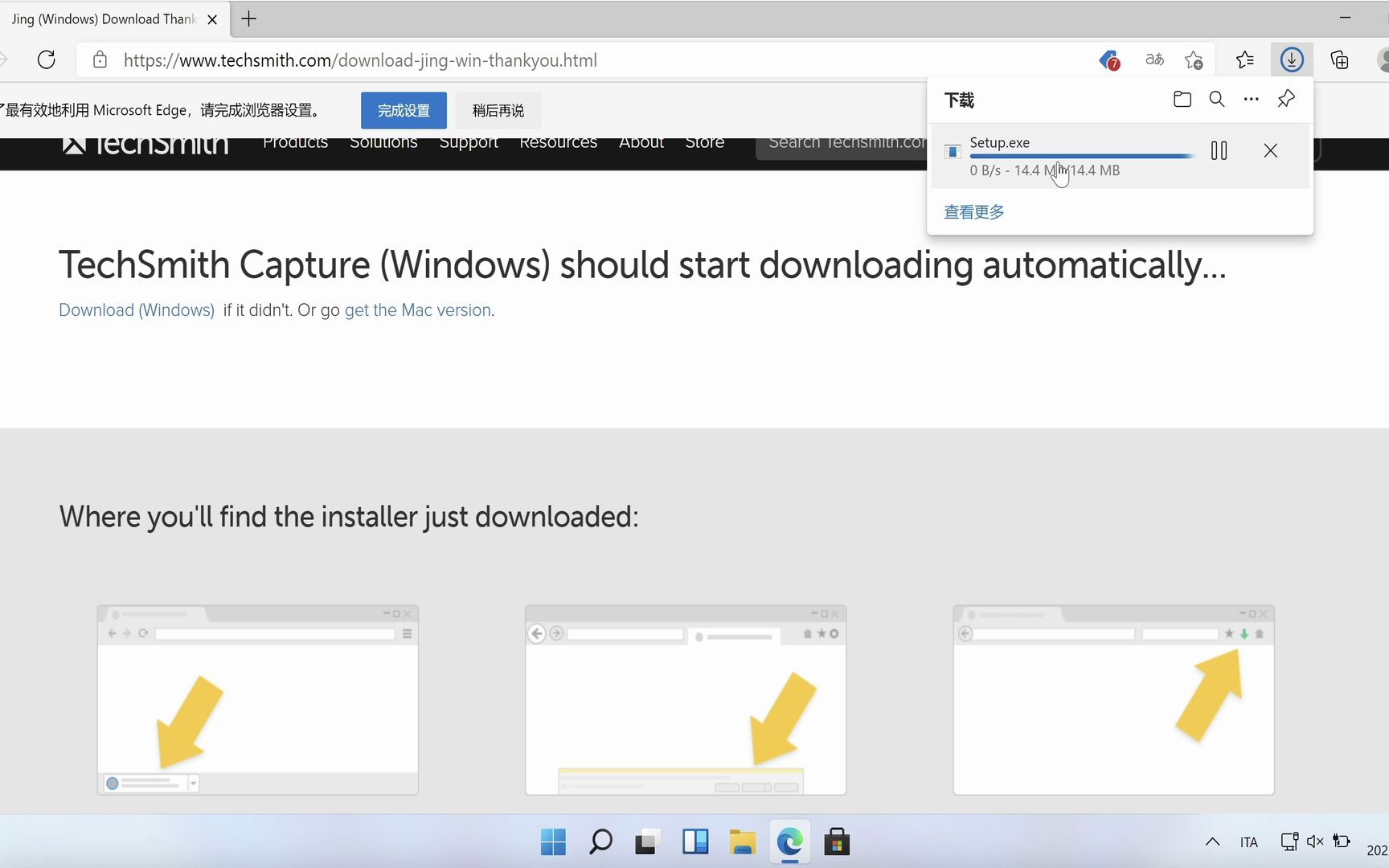This screenshot has height=868, width=1389.
Task: Click the muted volume tray icon
Action: 1315,841
